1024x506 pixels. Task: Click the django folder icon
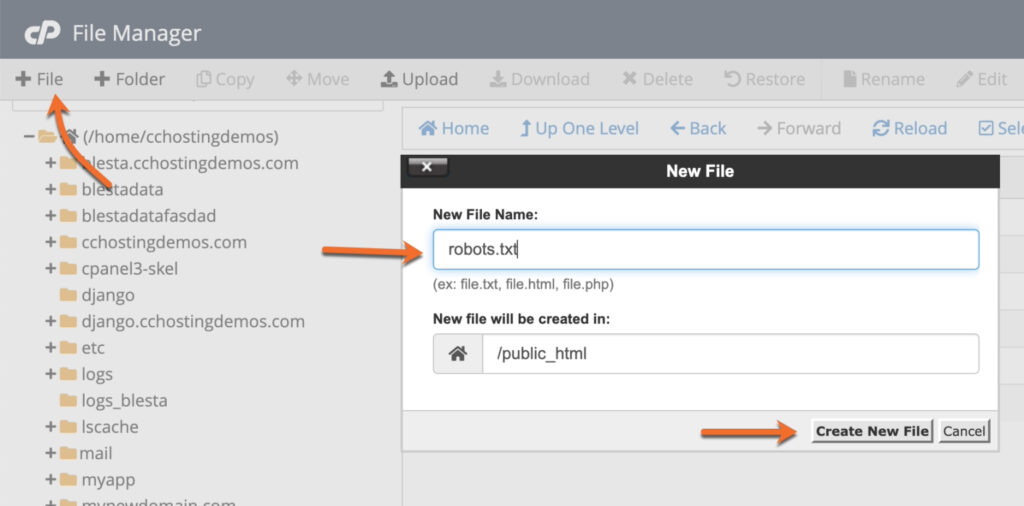tap(69, 294)
